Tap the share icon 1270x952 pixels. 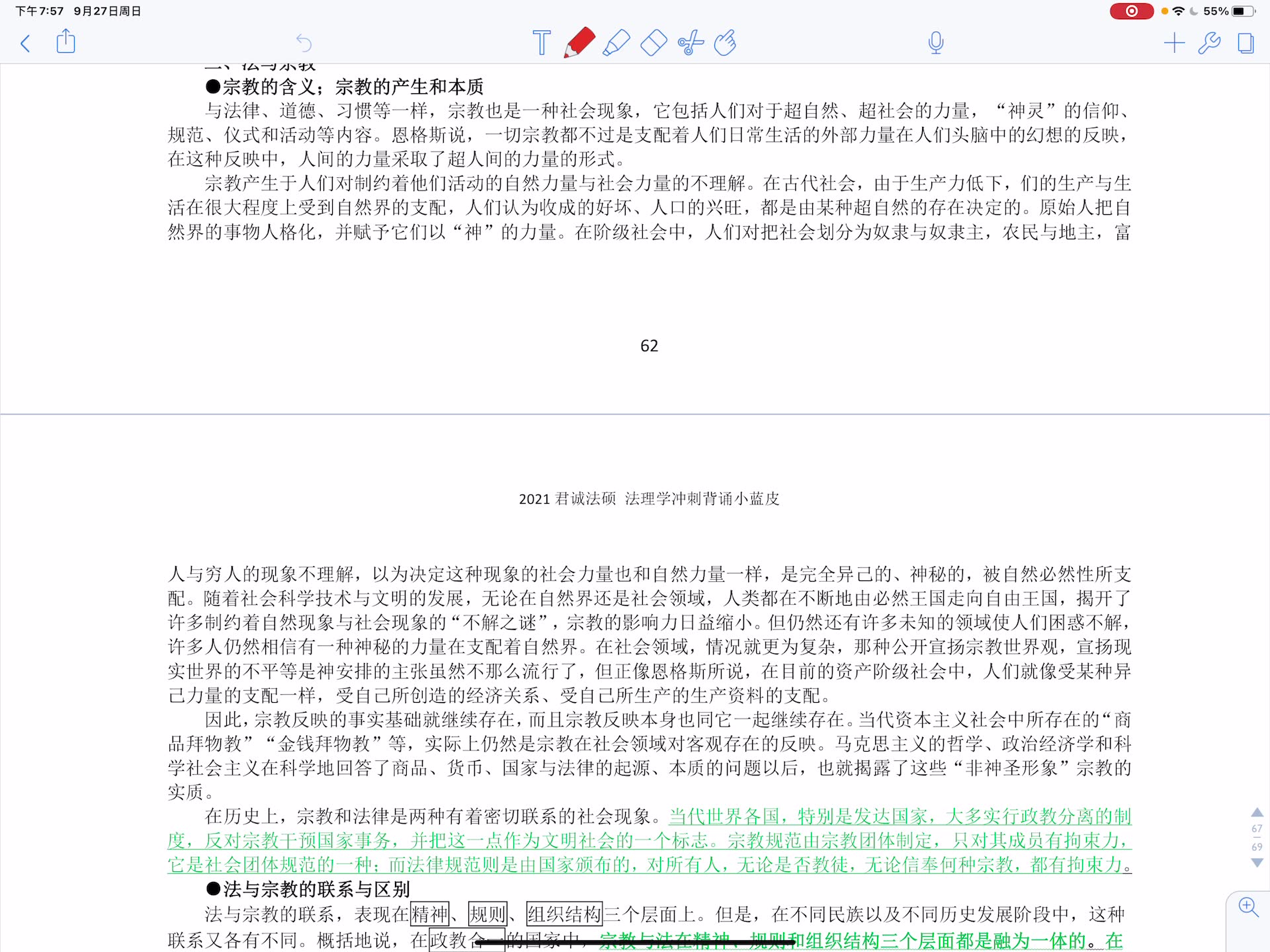click(65, 42)
